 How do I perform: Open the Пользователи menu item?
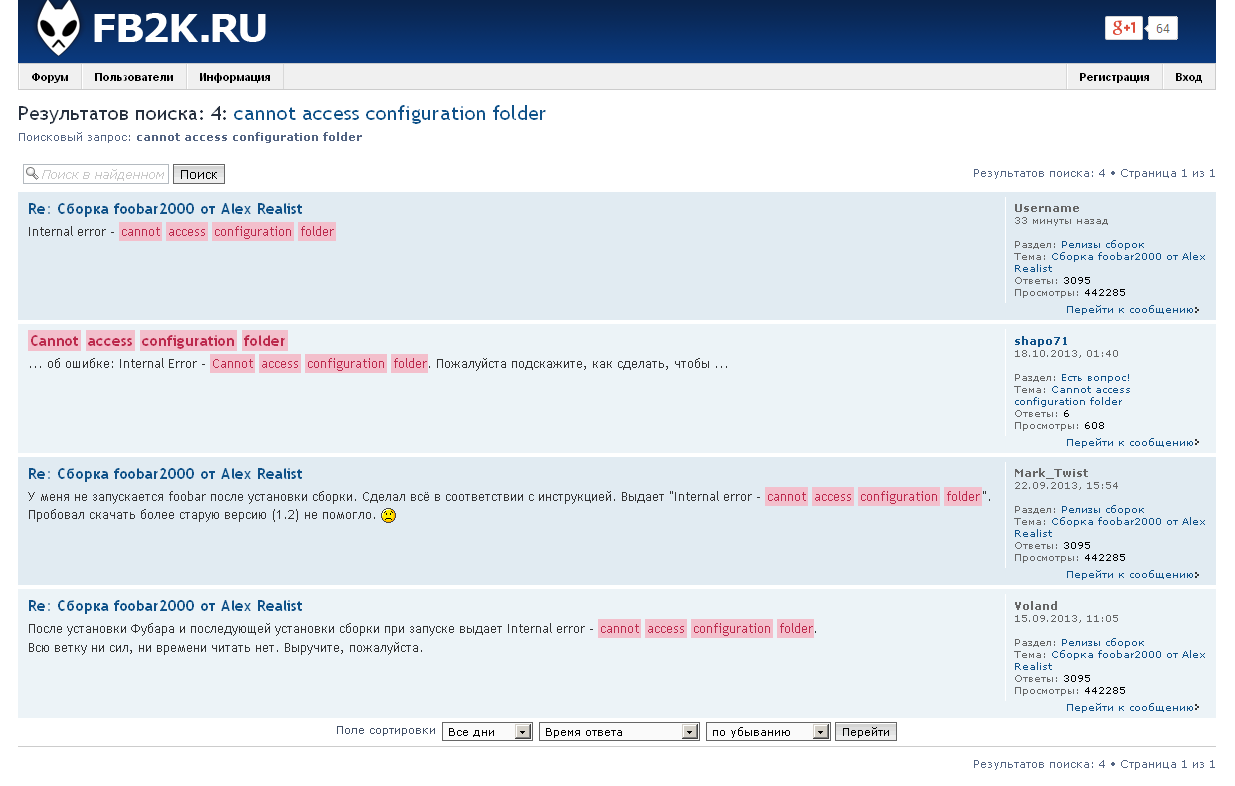pos(134,77)
